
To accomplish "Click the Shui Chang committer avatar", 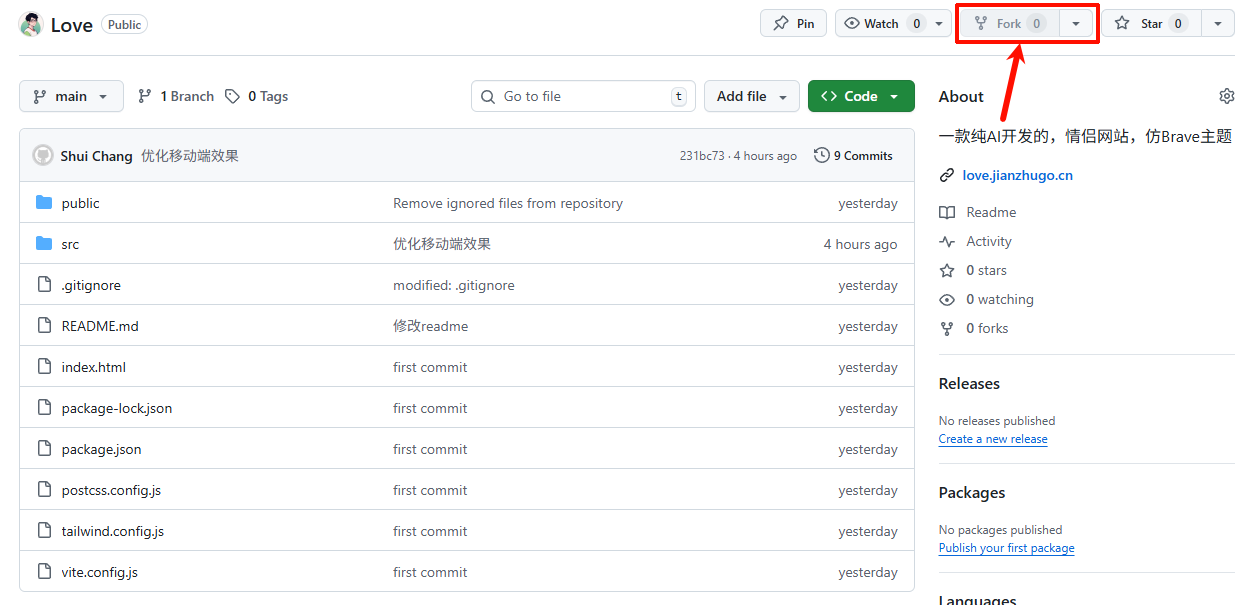I will [x=43, y=155].
